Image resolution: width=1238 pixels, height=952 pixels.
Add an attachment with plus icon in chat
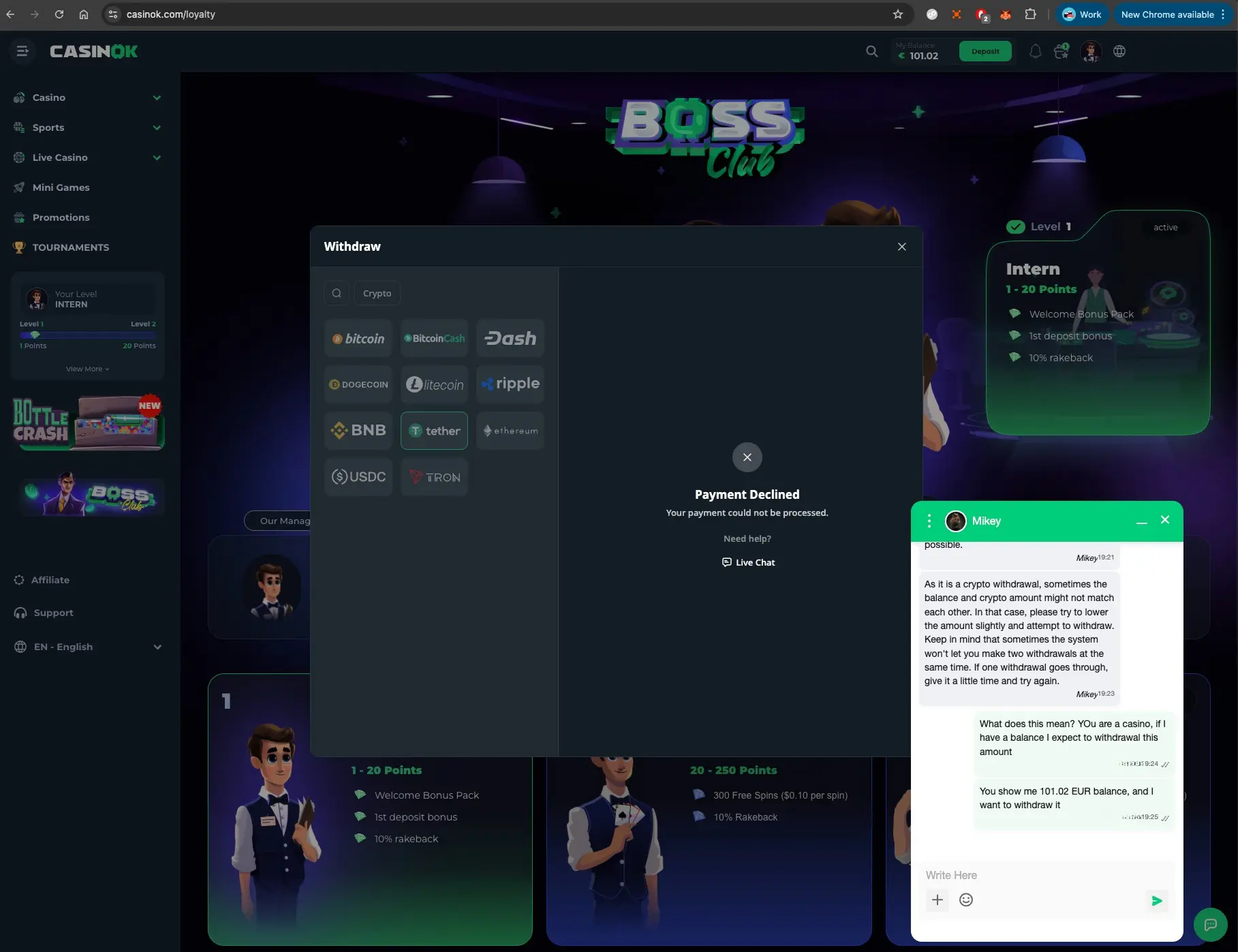click(x=938, y=900)
